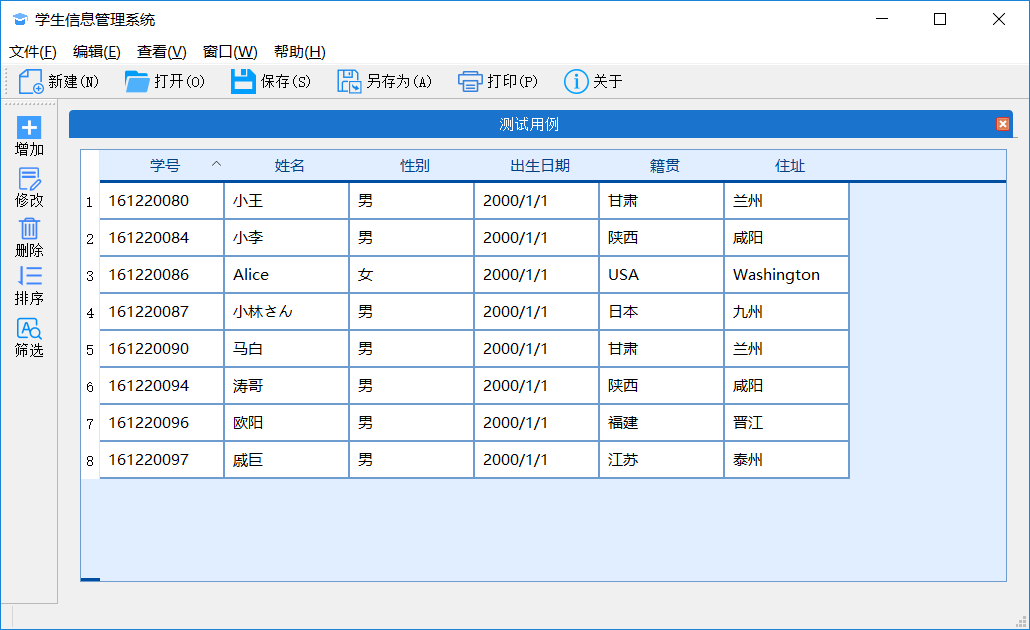The height and width of the screenshot is (630, 1030).
Task: Print using the 打印 printer icon
Action: (x=470, y=82)
